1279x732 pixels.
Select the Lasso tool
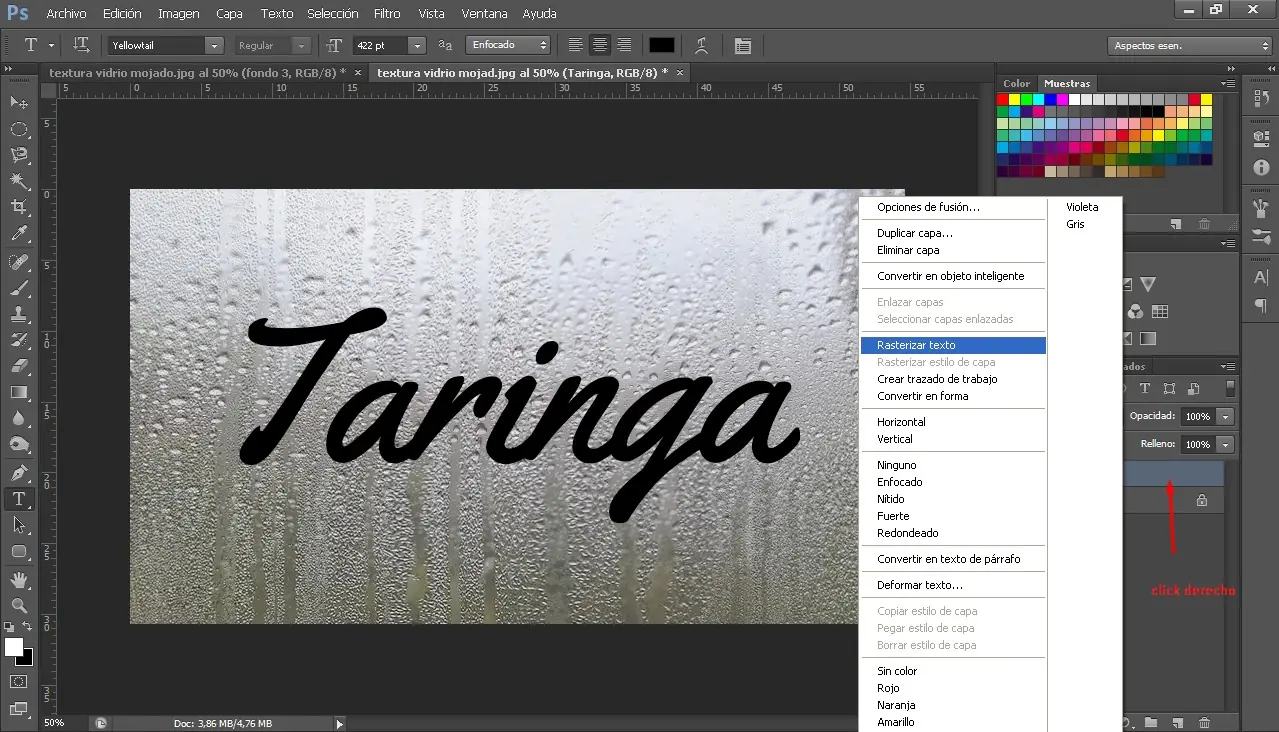(x=19, y=155)
